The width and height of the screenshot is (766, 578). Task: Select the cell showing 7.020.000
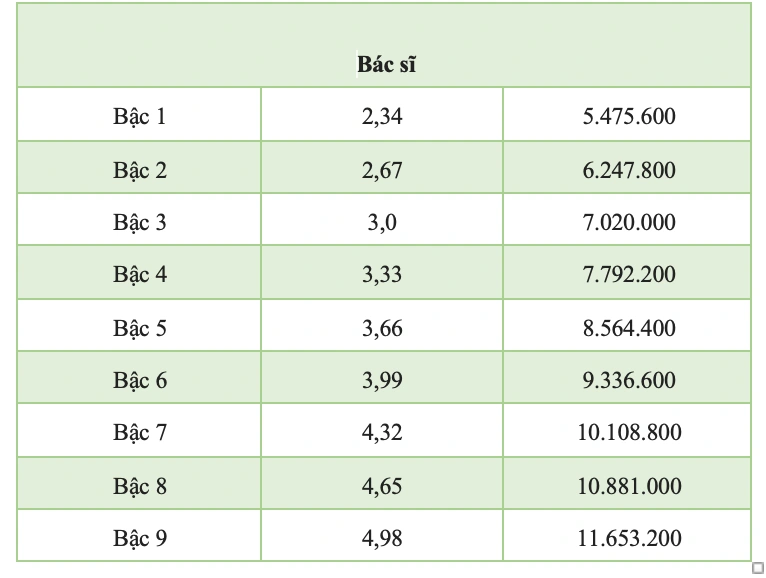pos(629,222)
